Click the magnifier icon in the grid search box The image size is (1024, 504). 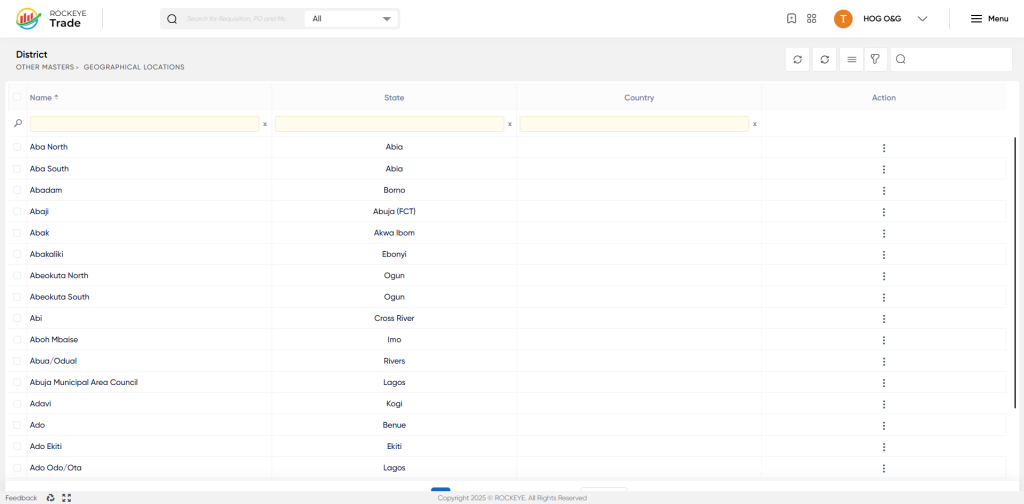tap(901, 59)
